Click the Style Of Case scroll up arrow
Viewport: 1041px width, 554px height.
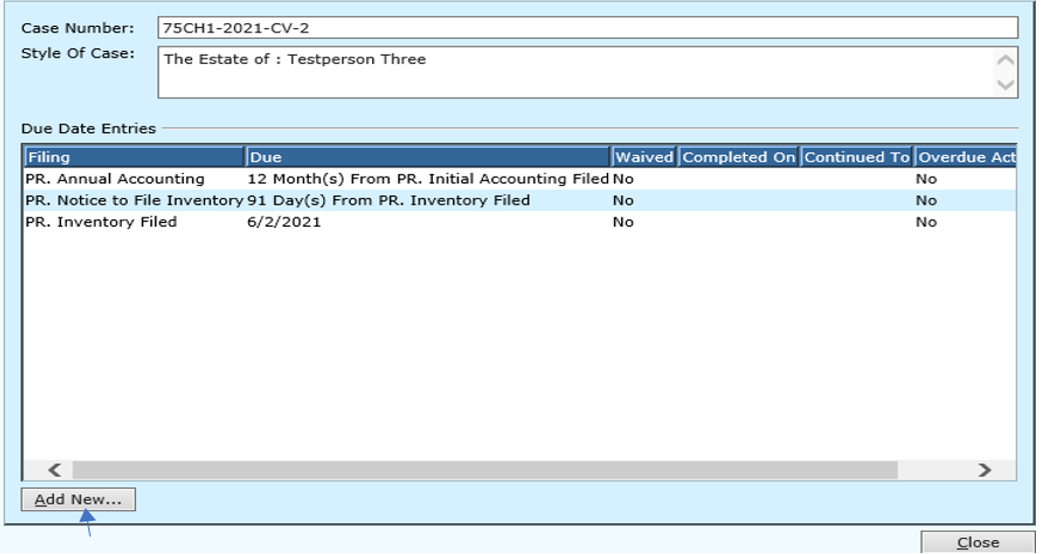pyautogui.click(x=1007, y=60)
